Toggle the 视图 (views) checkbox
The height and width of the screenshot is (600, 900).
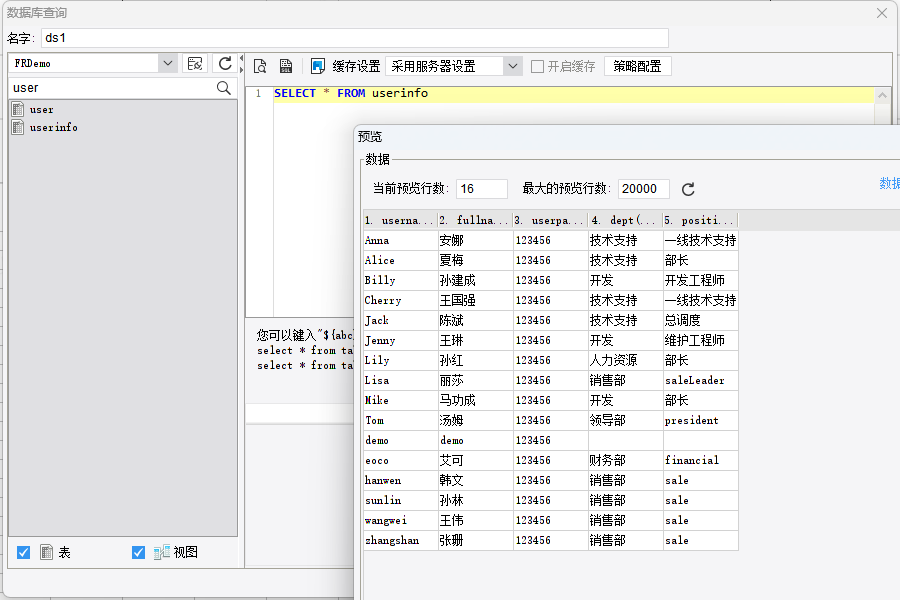coord(138,552)
